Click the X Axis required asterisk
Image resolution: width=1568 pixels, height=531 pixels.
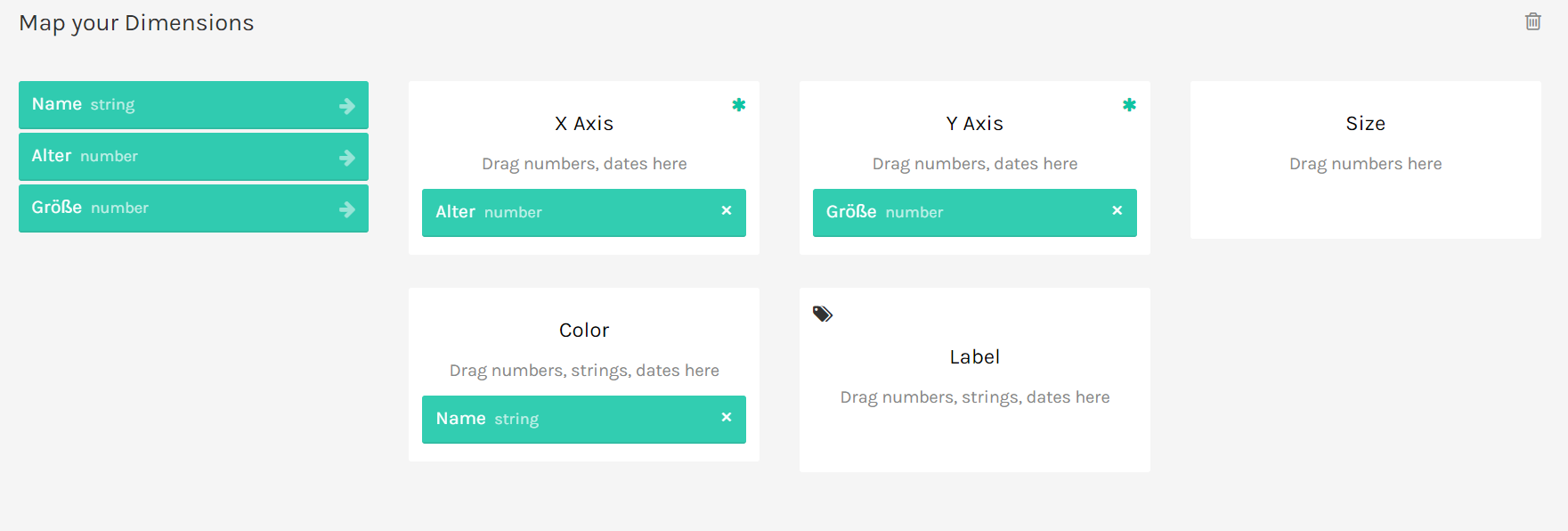pyautogui.click(x=738, y=105)
